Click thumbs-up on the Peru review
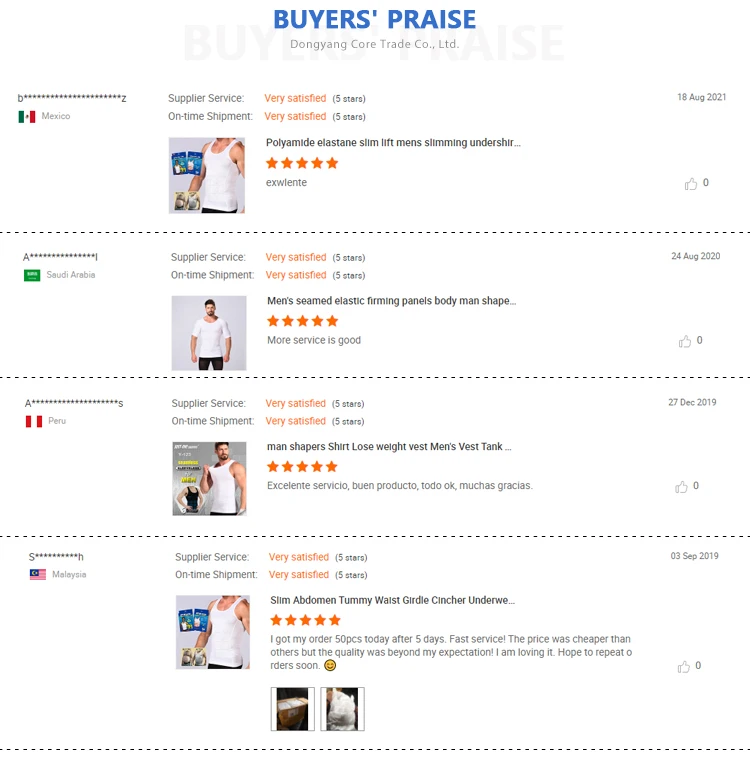This screenshot has width=750, height=767. [681, 487]
